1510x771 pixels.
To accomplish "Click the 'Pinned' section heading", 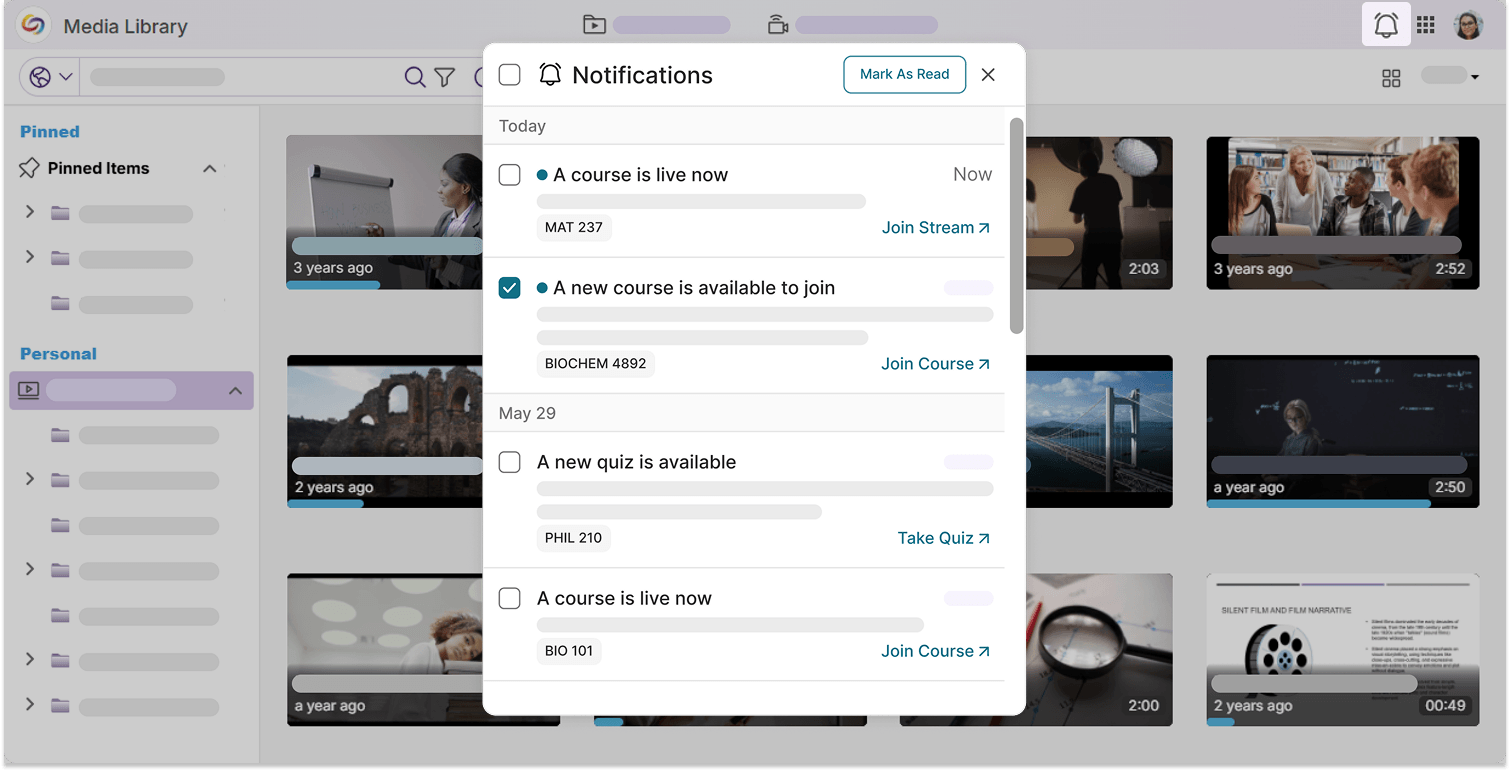I will click(x=50, y=131).
